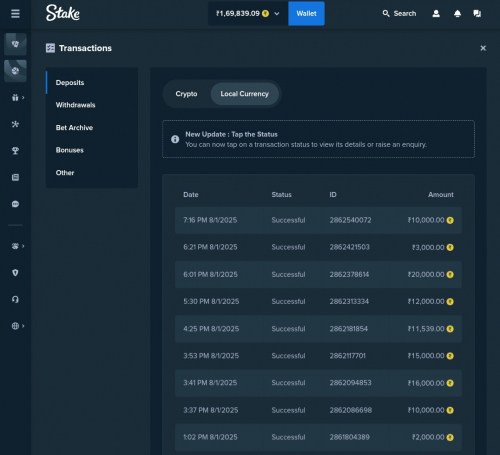
Task: Select the Bonuses tab
Action: pyautogui.click(x=92, y=150)
